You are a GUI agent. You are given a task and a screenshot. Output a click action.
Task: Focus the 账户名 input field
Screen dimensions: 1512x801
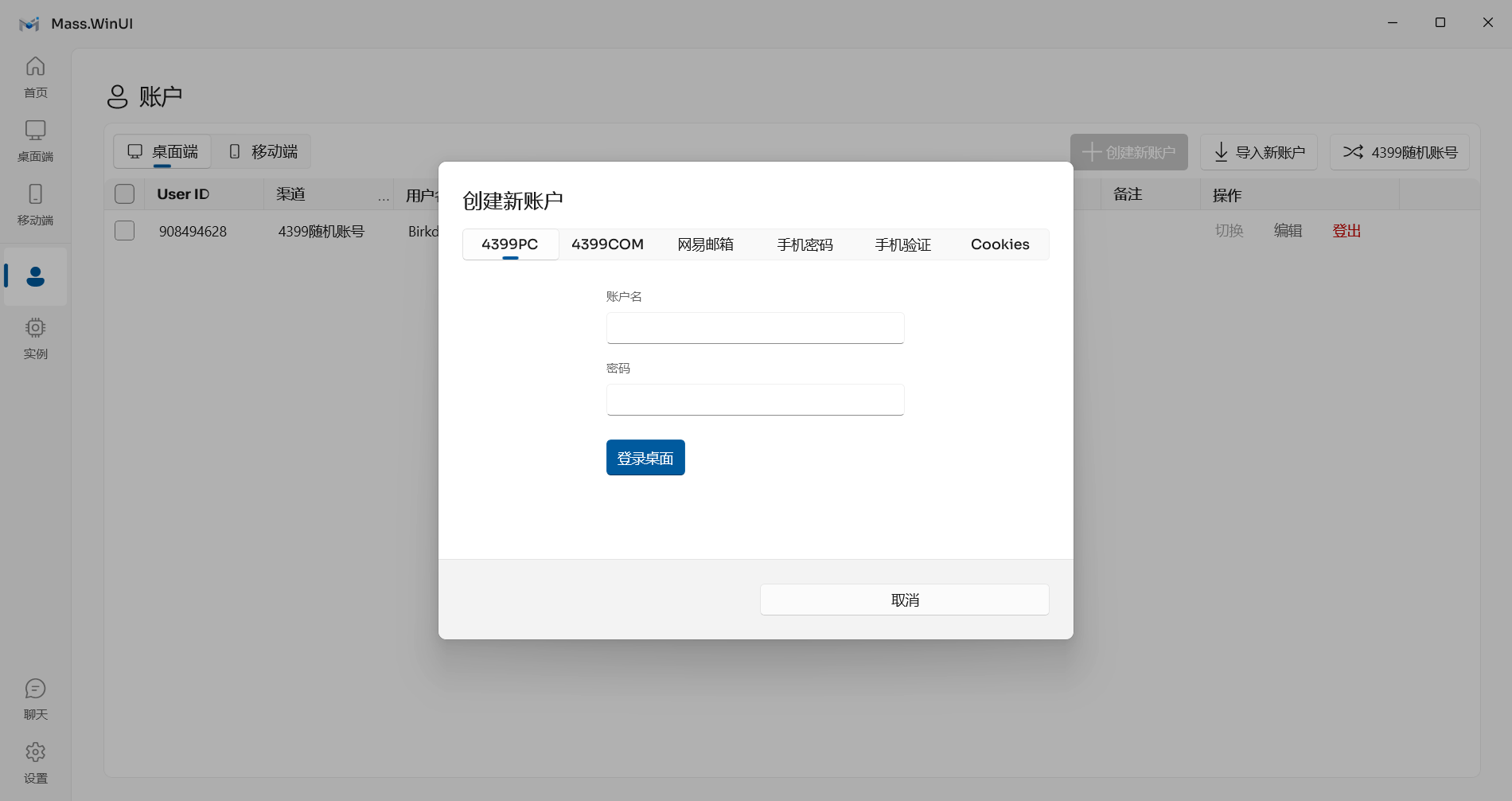point(755,328)
